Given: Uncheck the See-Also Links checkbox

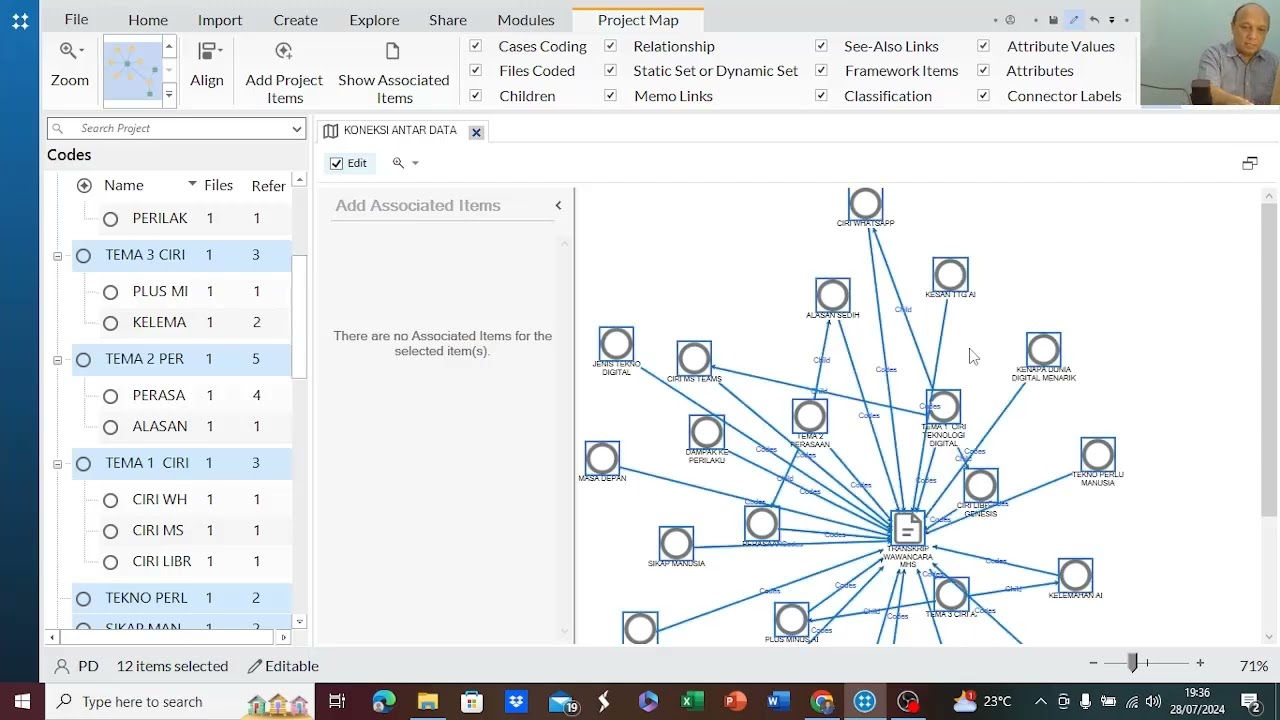Looking at the screenshot, I should (821, 46).
